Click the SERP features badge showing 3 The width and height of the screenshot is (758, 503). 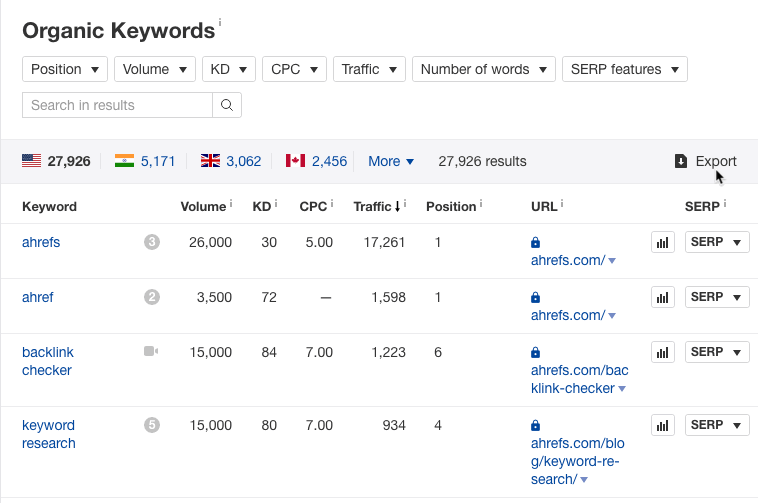pos(152,242)
